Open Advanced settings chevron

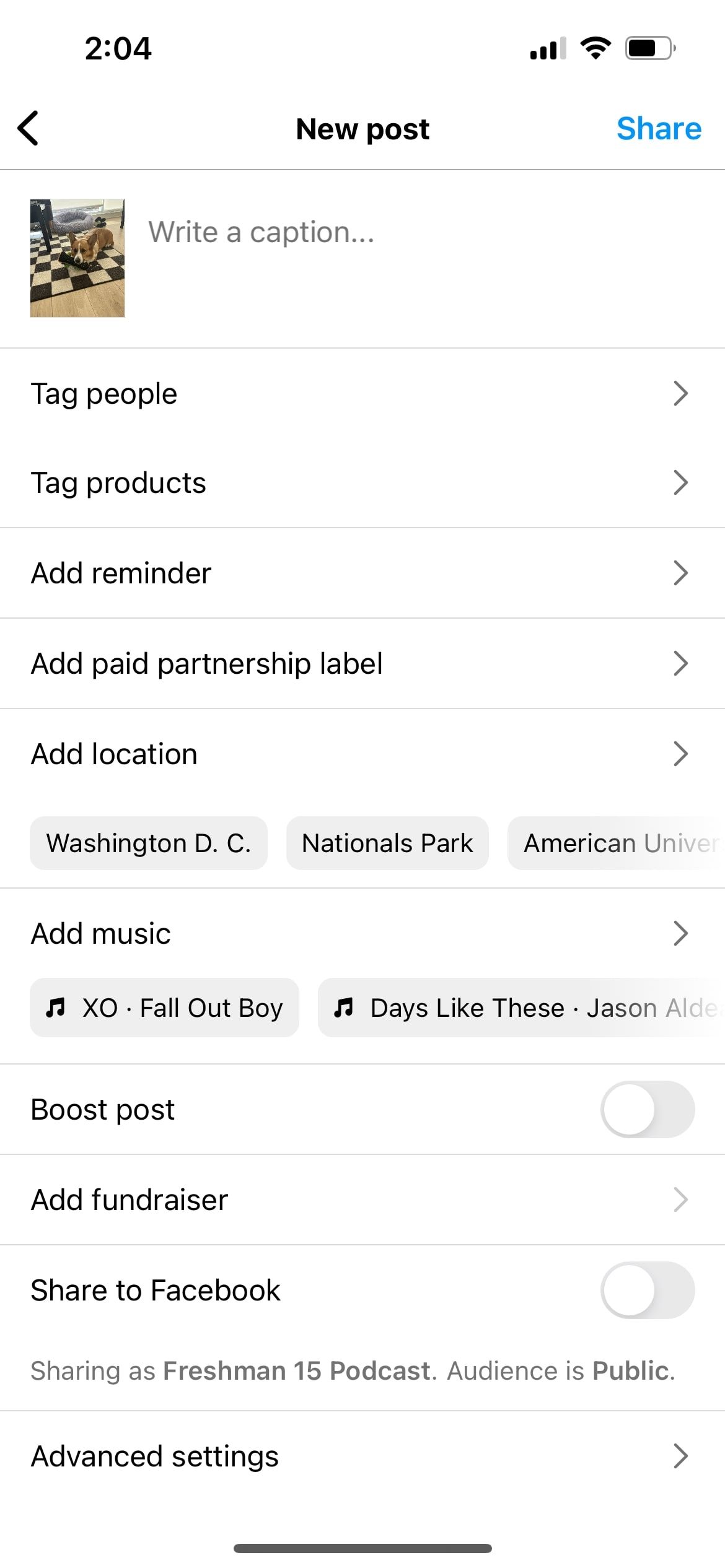pyautogui.click(x=680, y=1456)
